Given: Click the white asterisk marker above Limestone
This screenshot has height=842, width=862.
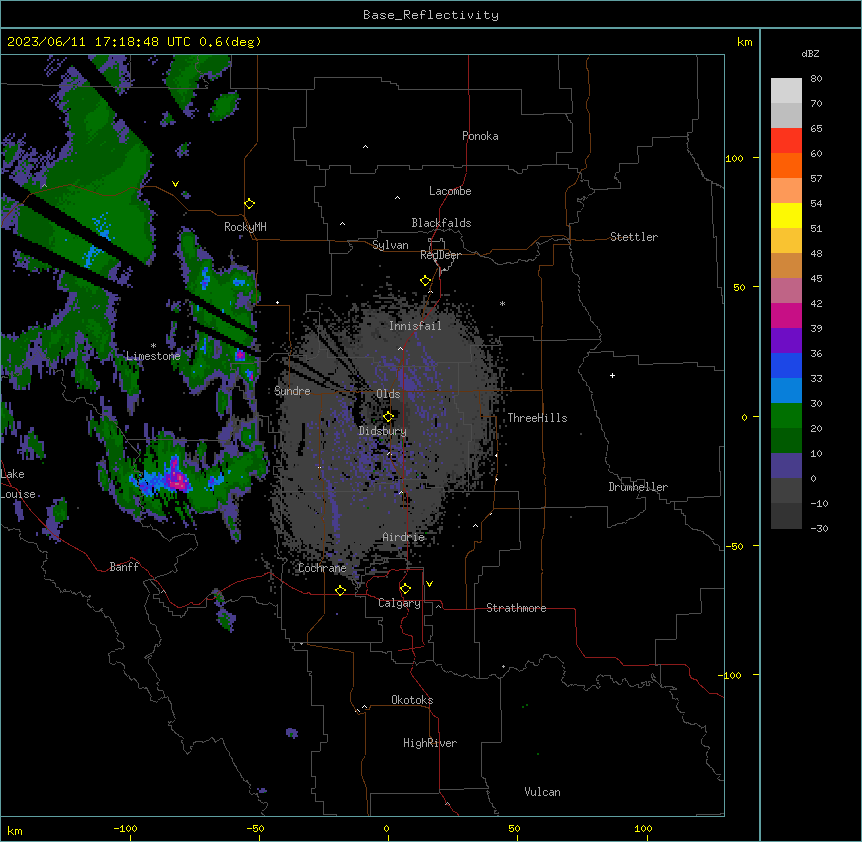Looking at the screenshot, I should pyautogui.click(x=153, y=346).
